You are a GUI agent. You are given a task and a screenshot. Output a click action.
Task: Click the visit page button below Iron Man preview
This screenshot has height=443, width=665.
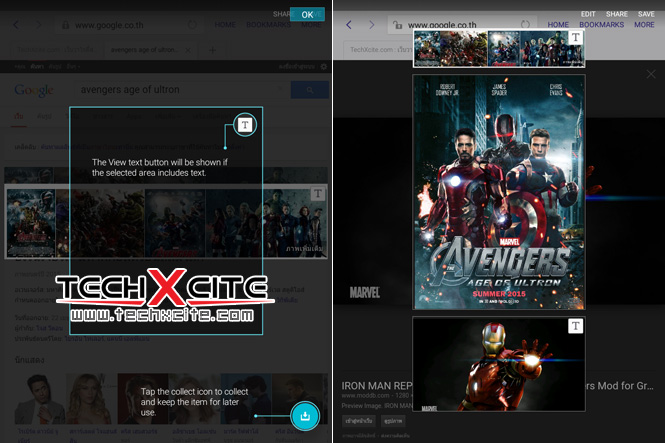point(359,421)
